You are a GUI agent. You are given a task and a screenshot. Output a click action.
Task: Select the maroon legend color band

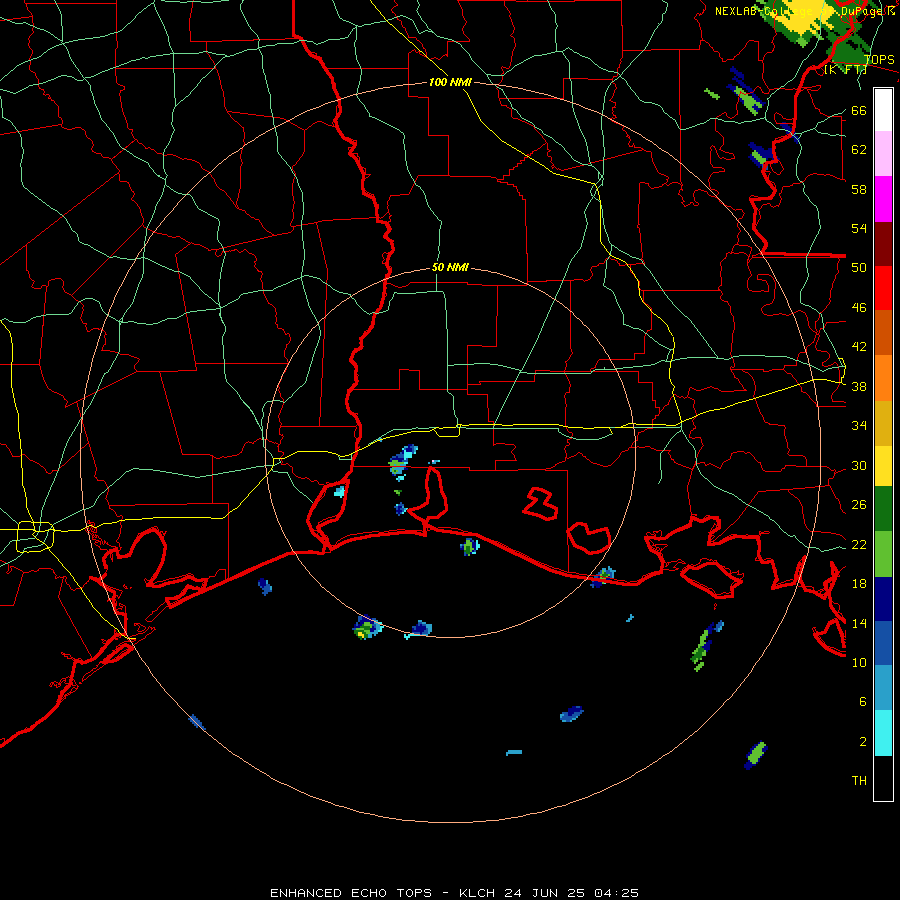(883, 244)
